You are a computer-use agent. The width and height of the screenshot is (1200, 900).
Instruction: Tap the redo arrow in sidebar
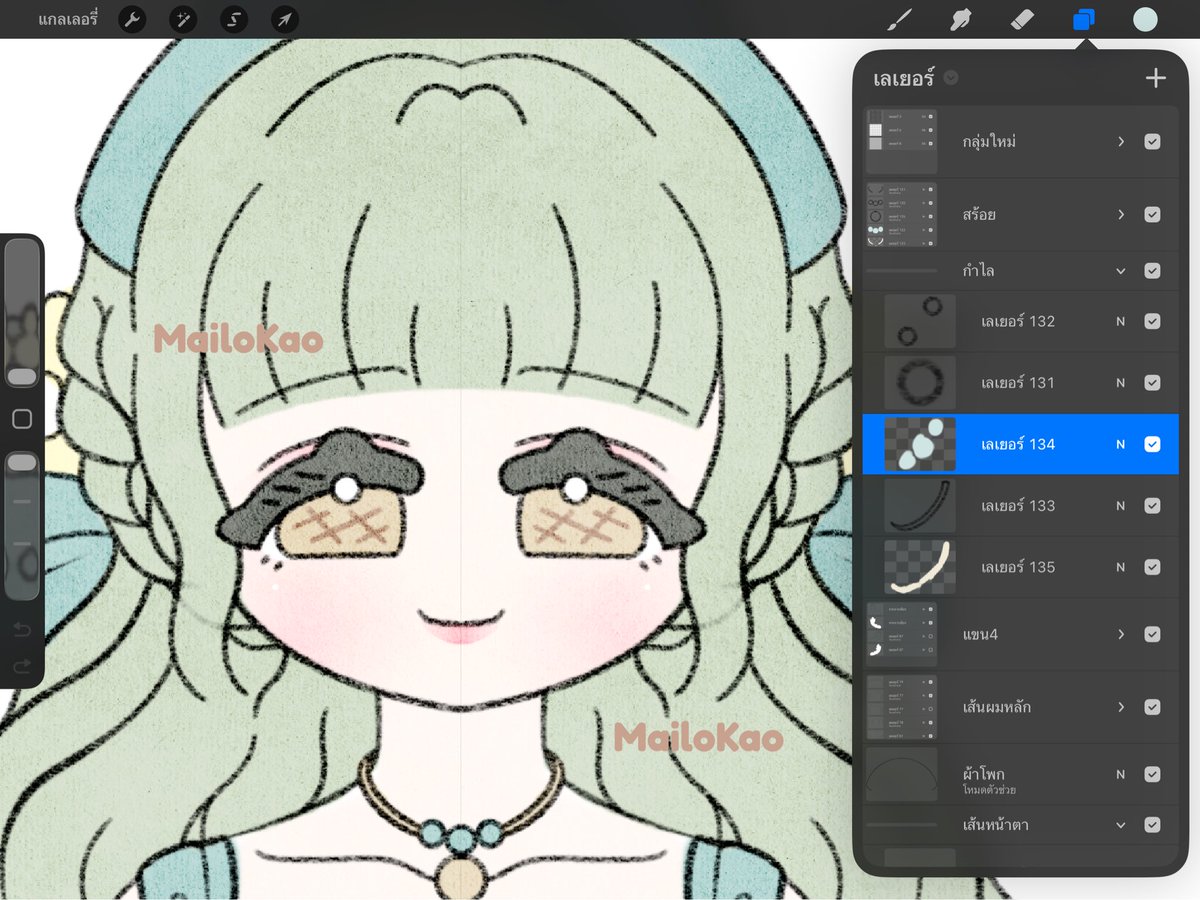click(22, 666)
